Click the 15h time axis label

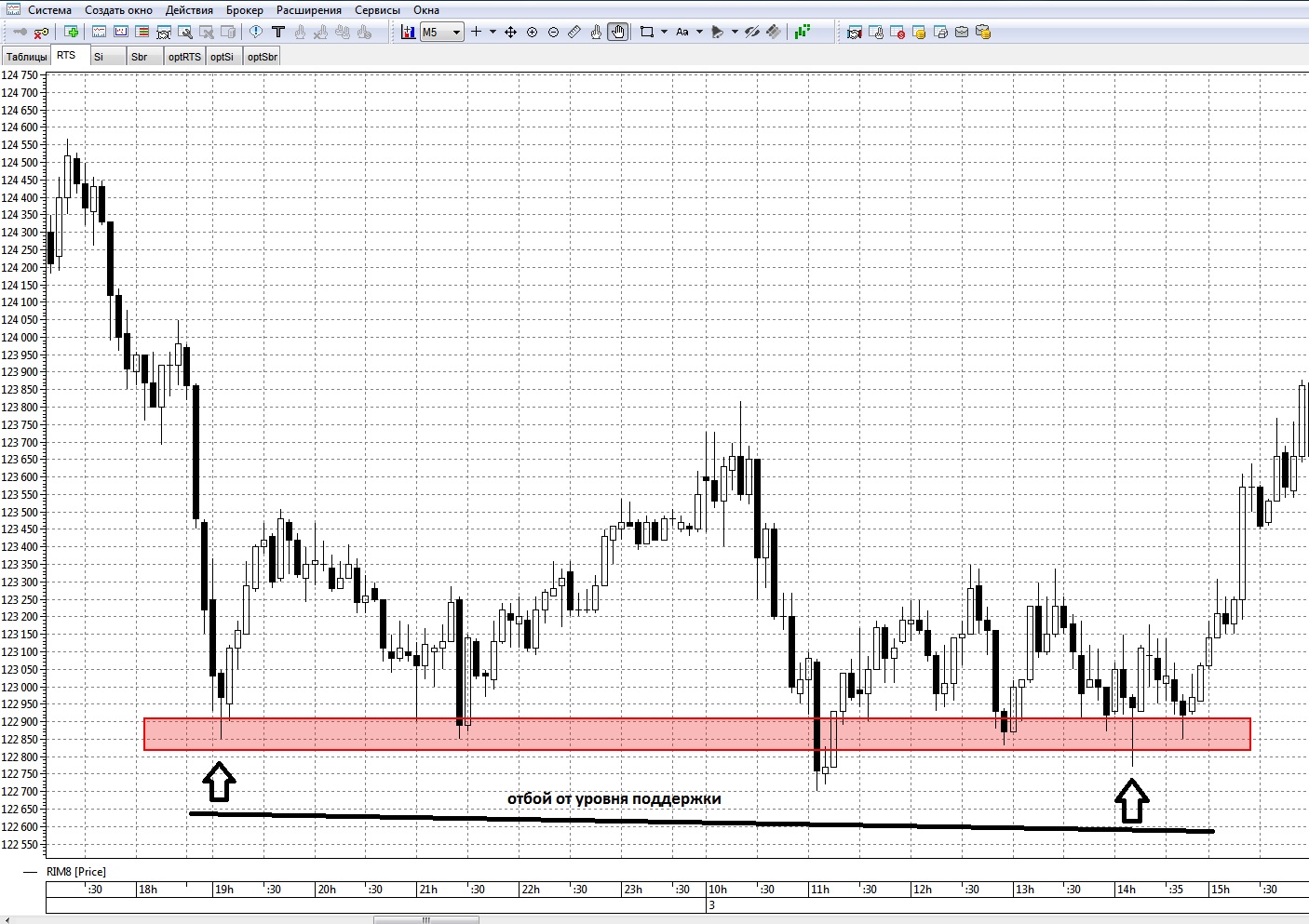(x=1220, y=890)
